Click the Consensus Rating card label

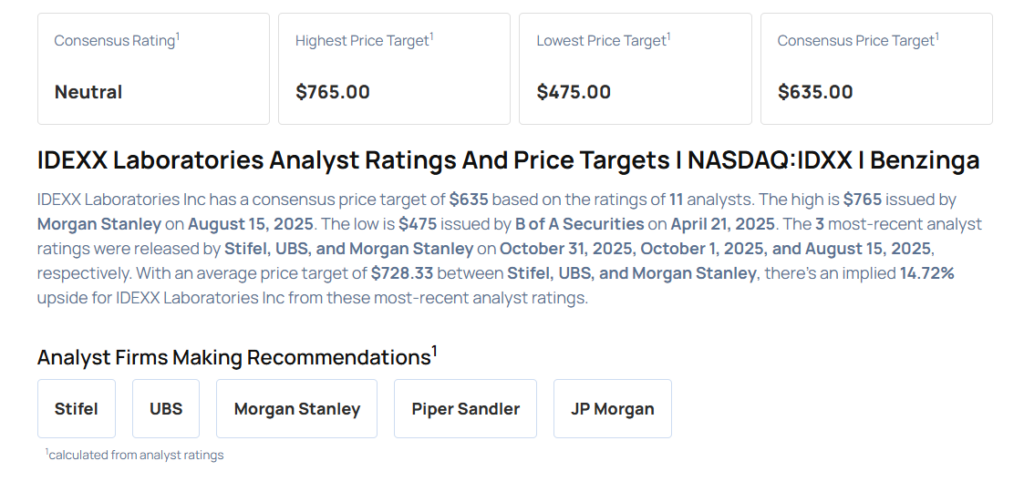click(x=115, y=41)
